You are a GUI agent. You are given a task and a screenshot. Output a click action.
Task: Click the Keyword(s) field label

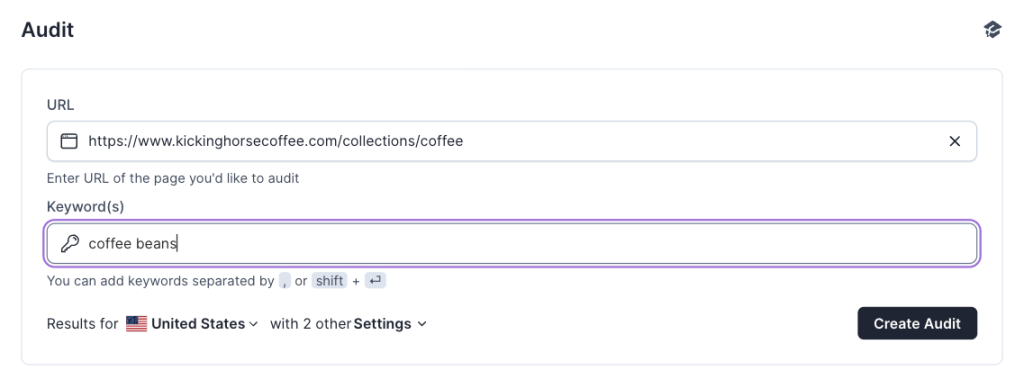tap(86, 206)
